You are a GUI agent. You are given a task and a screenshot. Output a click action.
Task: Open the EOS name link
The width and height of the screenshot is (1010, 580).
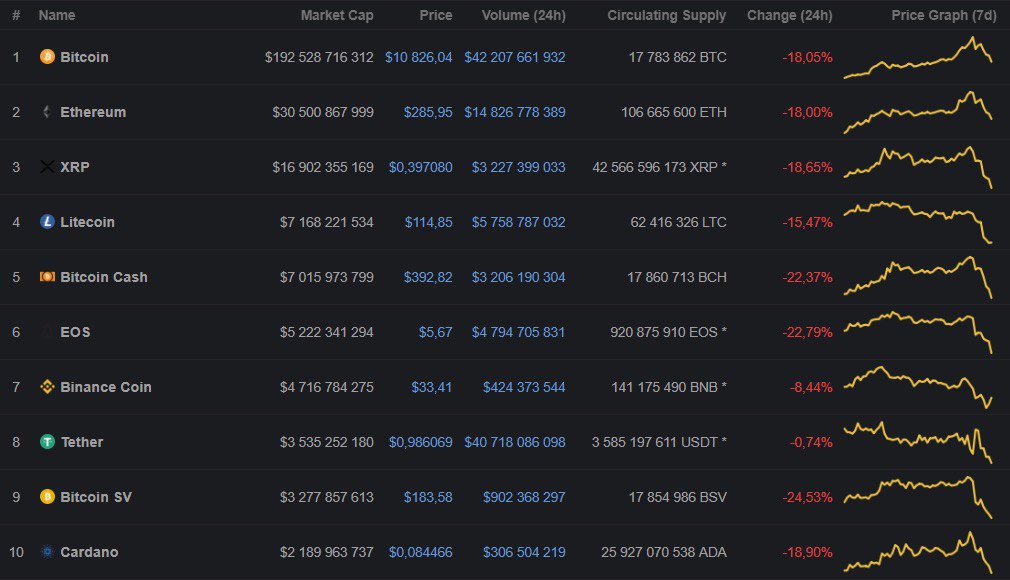(75, 332)
